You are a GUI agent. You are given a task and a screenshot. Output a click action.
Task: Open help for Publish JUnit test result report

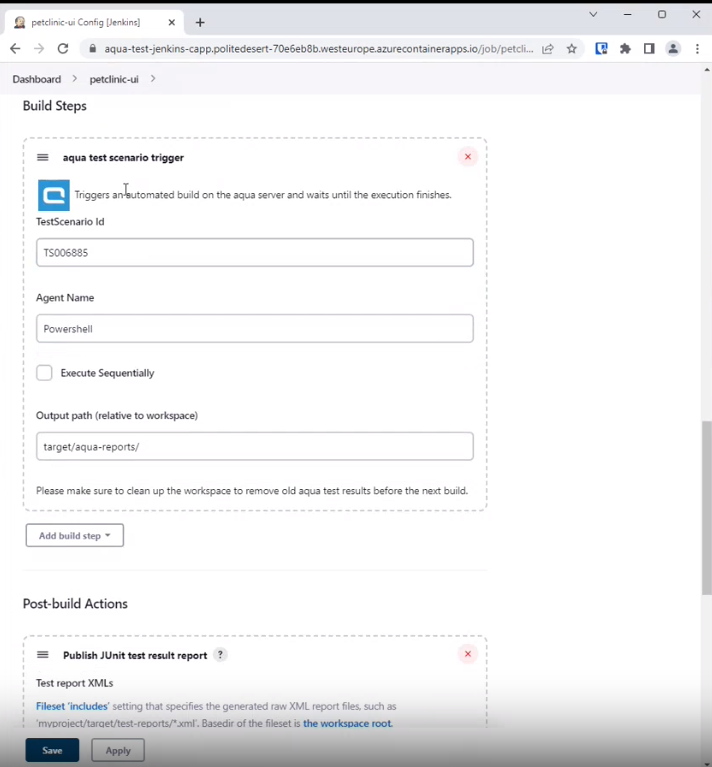click(x=221, y=655)
